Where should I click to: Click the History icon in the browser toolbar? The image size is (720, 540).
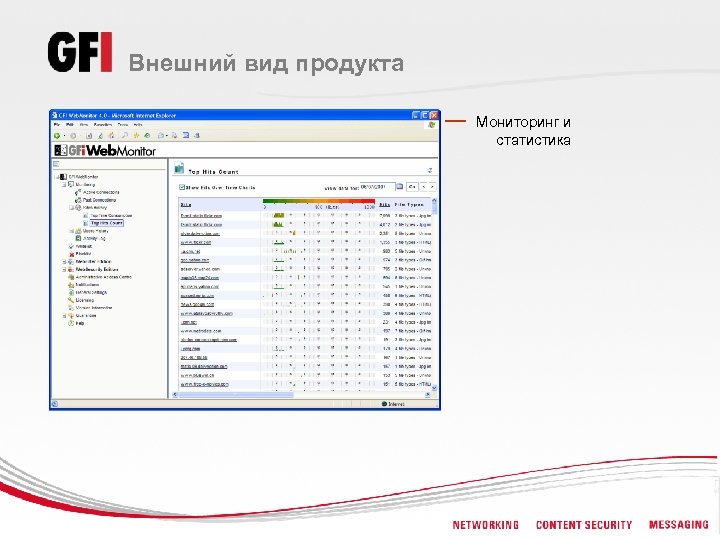click(x=147, y=135)
